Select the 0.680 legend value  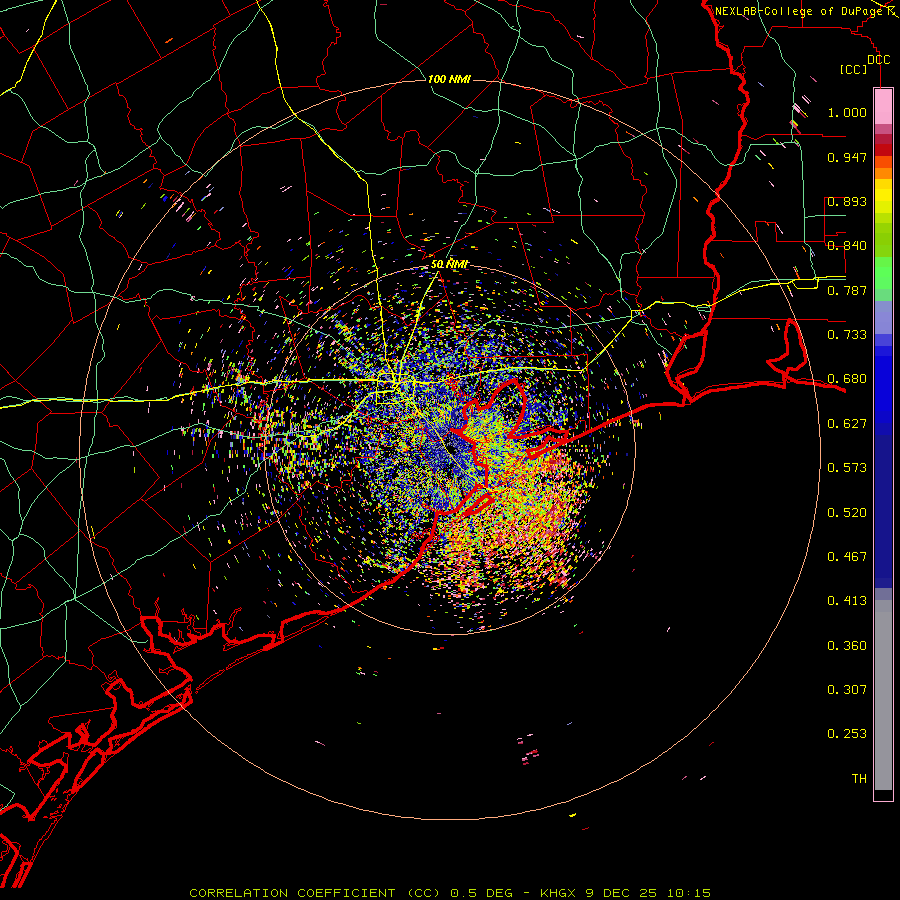pos(847,379)
